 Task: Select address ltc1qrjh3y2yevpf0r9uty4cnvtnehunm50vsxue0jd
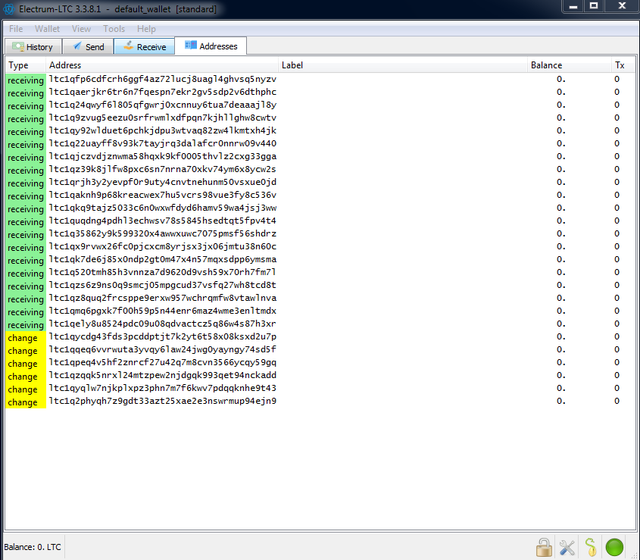pos(162,182)
